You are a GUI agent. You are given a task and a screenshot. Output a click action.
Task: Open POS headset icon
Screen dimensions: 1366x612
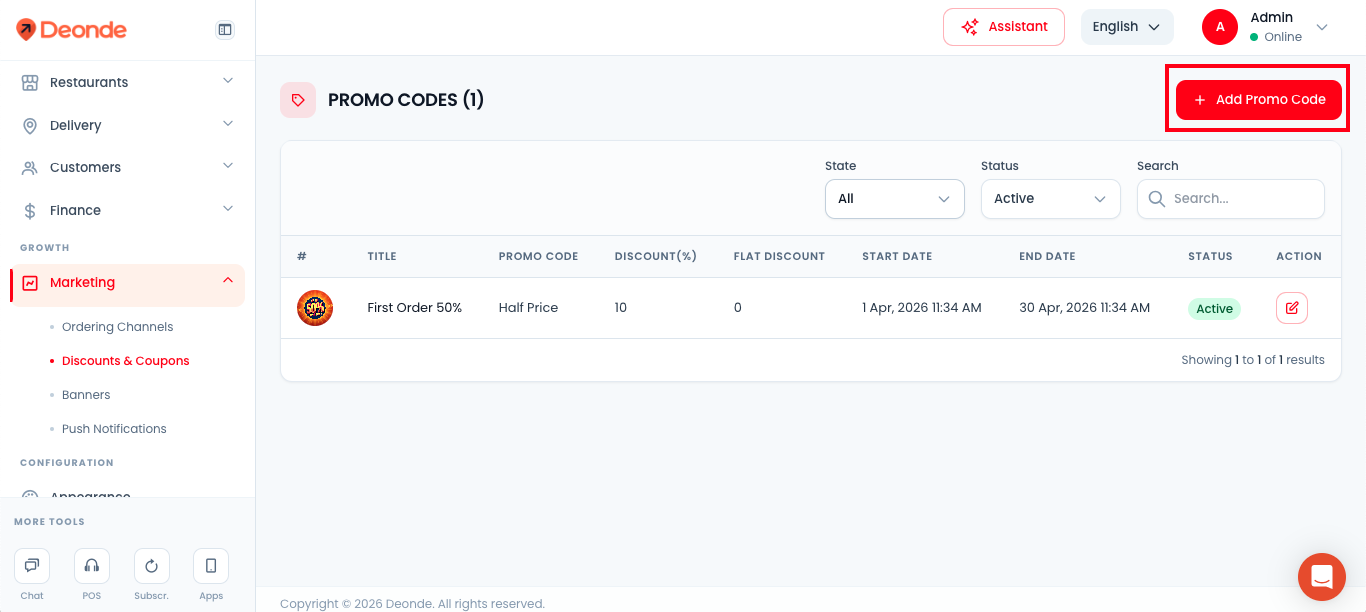[x=92, y=566]
